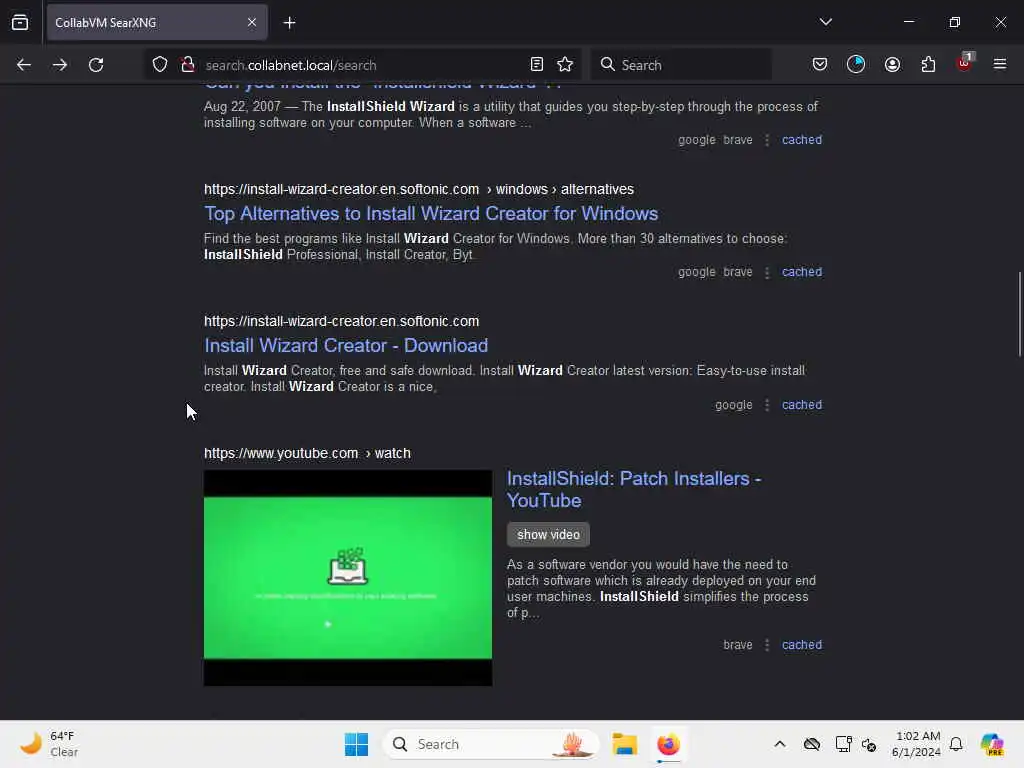Viewport: 1024px width, 768px height.
Task: Click the softonic alternatives URL text
Action: pyautogui.click(x=419, y=189)
